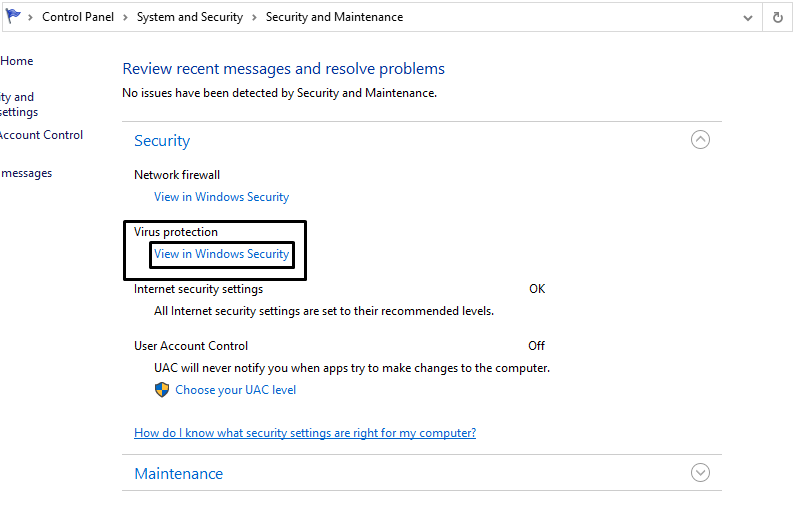The image size is (795, 505).
Task: Click 'UAC will never notify you' description
Action: point(352,368)
